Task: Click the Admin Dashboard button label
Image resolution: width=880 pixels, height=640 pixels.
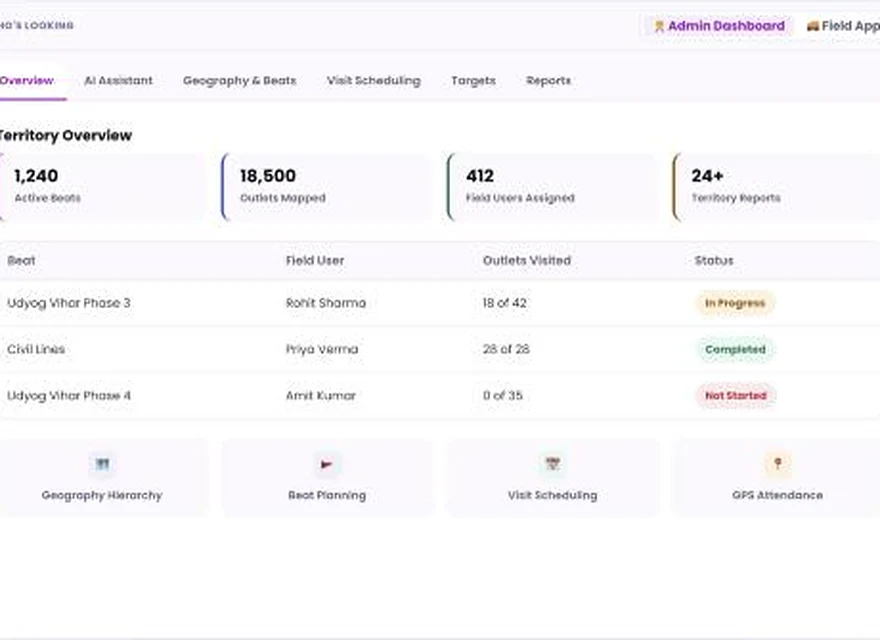Action: tap(726, 26)
